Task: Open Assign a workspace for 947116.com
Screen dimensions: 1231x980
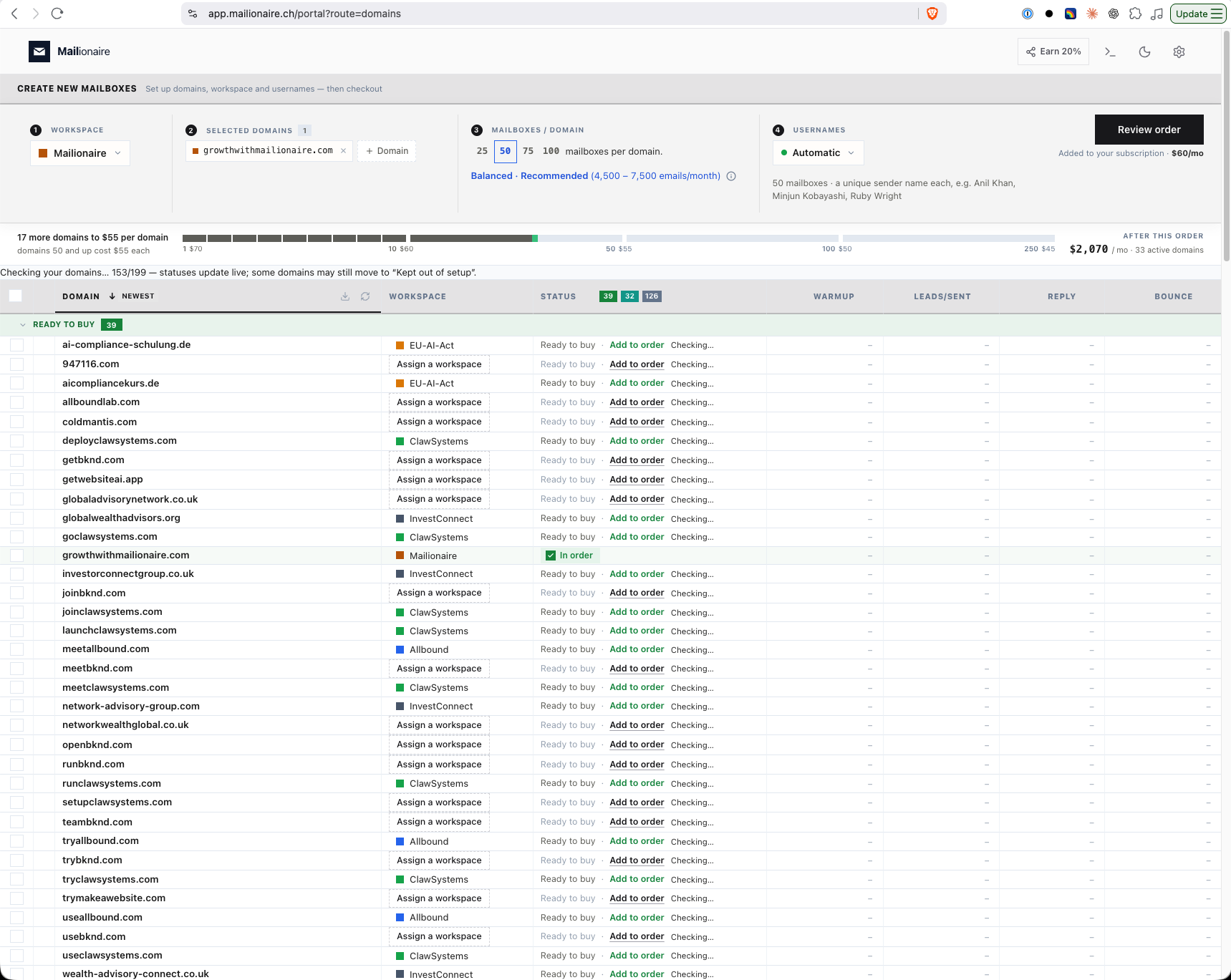Action: 440,364
